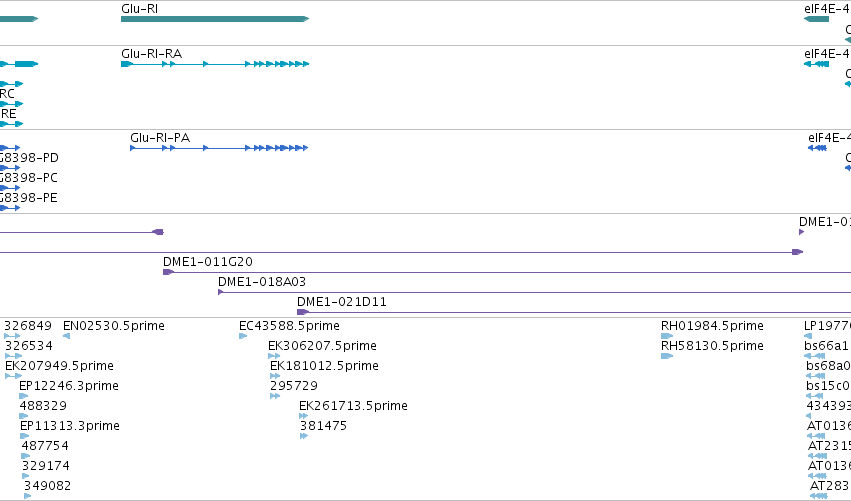Image resolution: width=851 pixels, height=501 pixels.
Task: Click the eIF4E-4 transcript glyph in second track
Action: pyautogui.click(x=816, y=64)
